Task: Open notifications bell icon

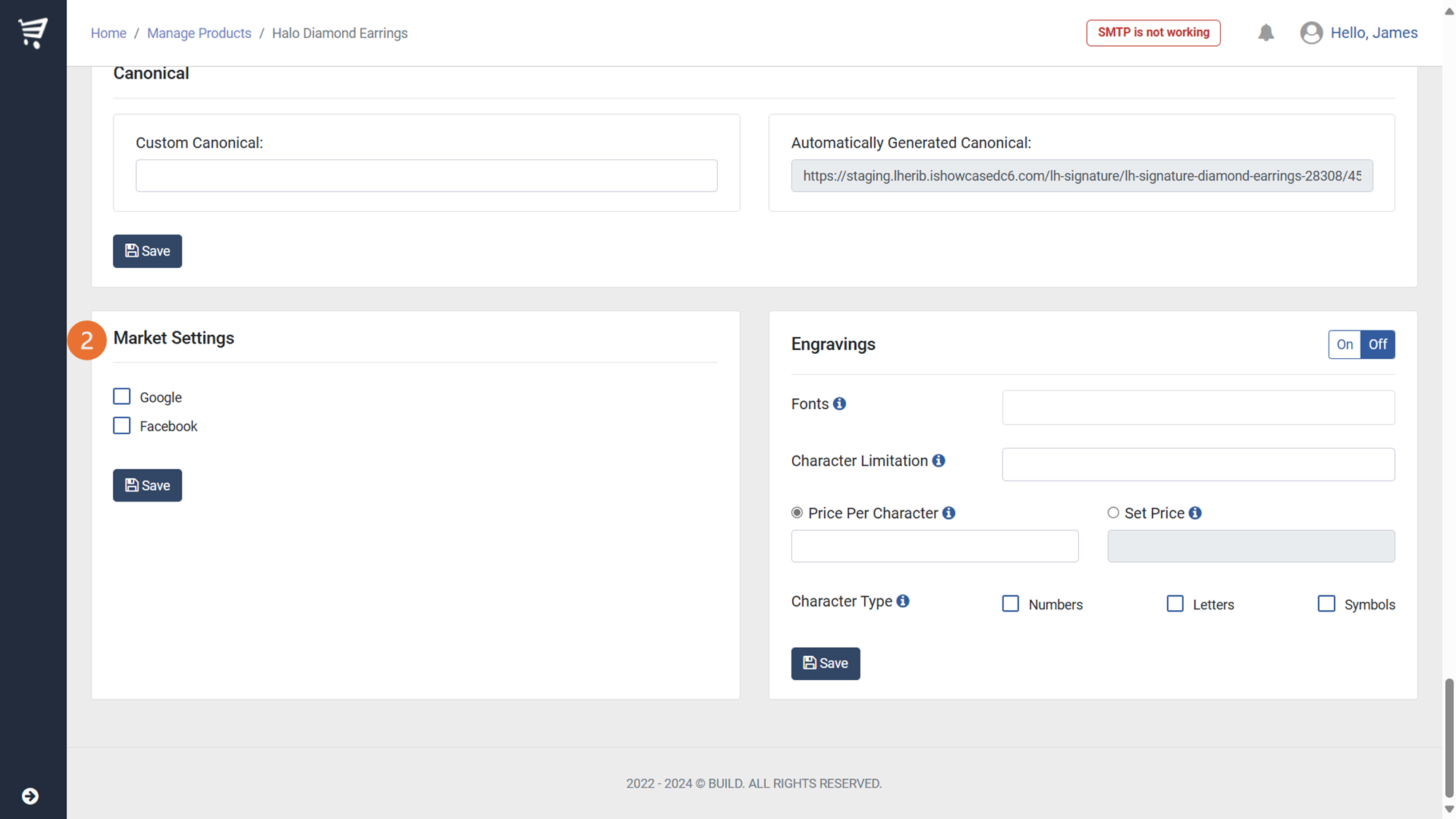Action: coord(1266,33)
